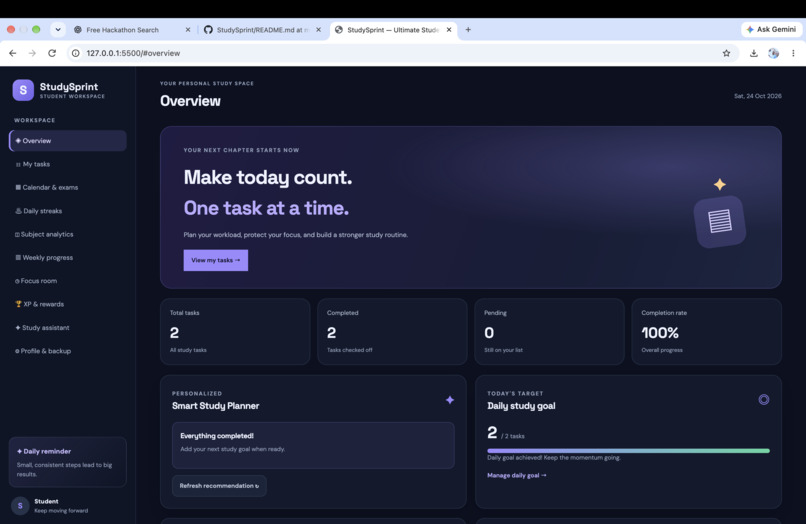
Task: Reload the page with refresh icon
Action: 52,53
